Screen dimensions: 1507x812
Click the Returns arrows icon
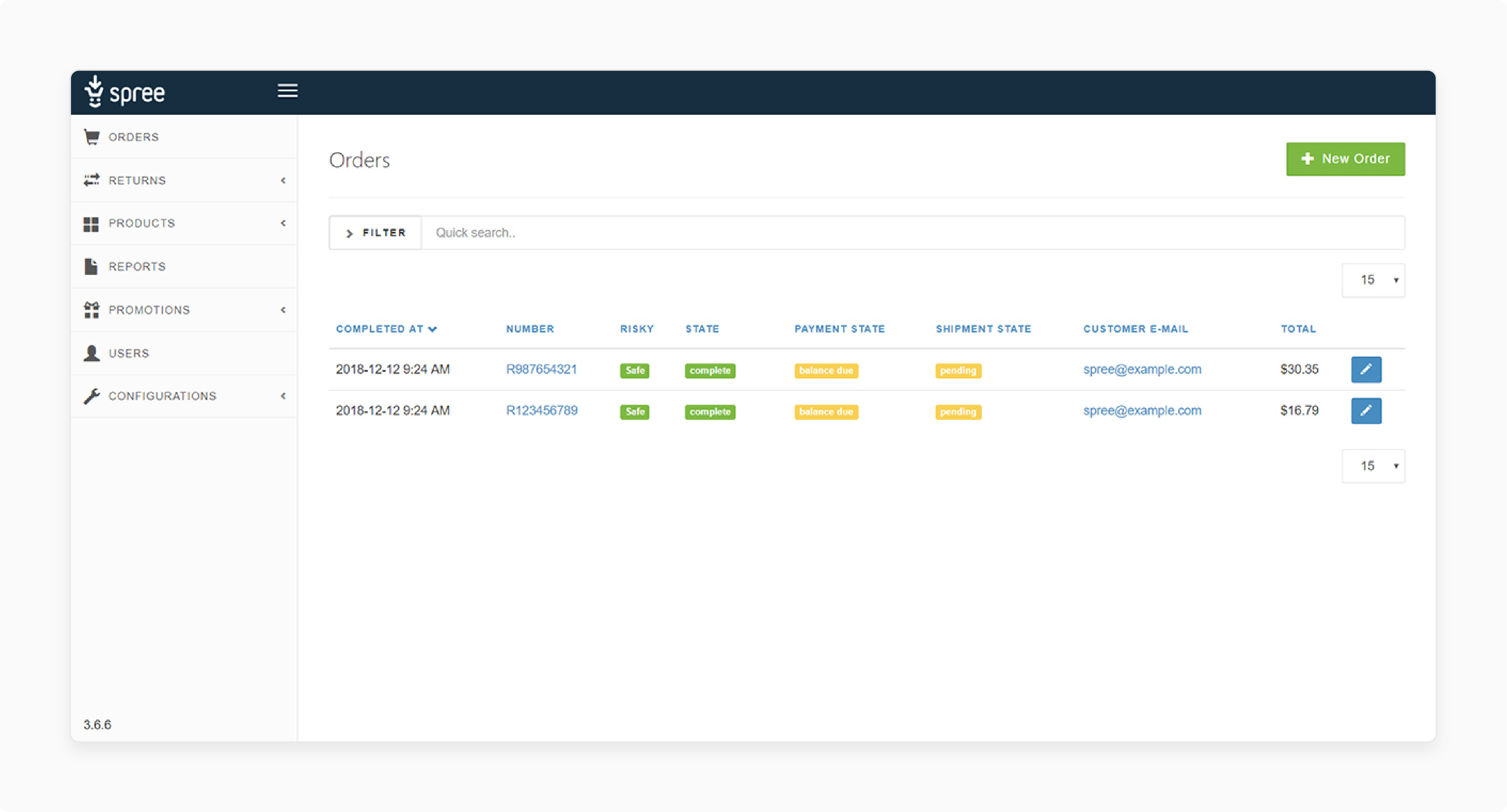click(92, 180)
